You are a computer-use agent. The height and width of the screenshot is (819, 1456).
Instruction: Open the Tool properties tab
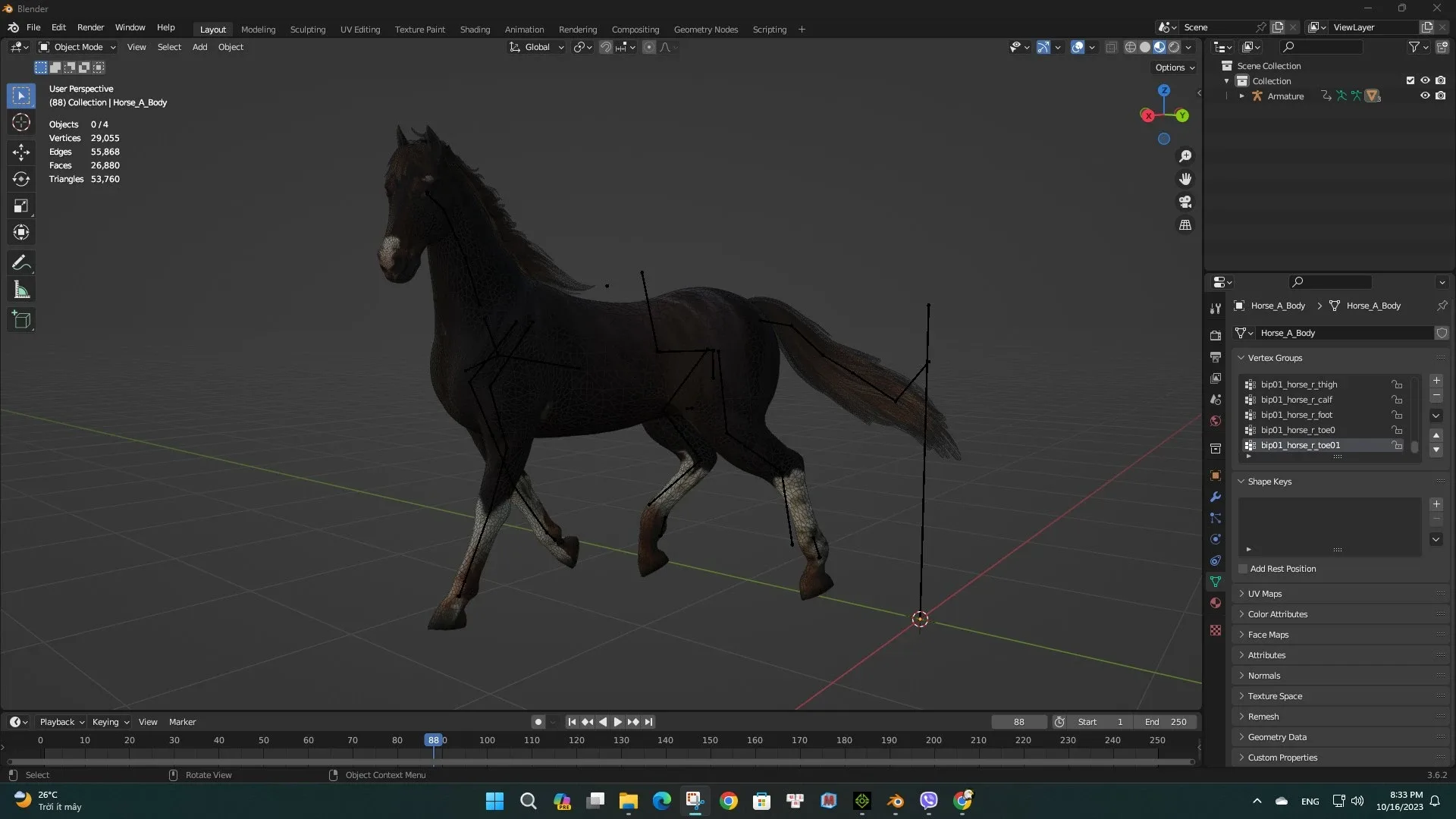click(1216, 309)
